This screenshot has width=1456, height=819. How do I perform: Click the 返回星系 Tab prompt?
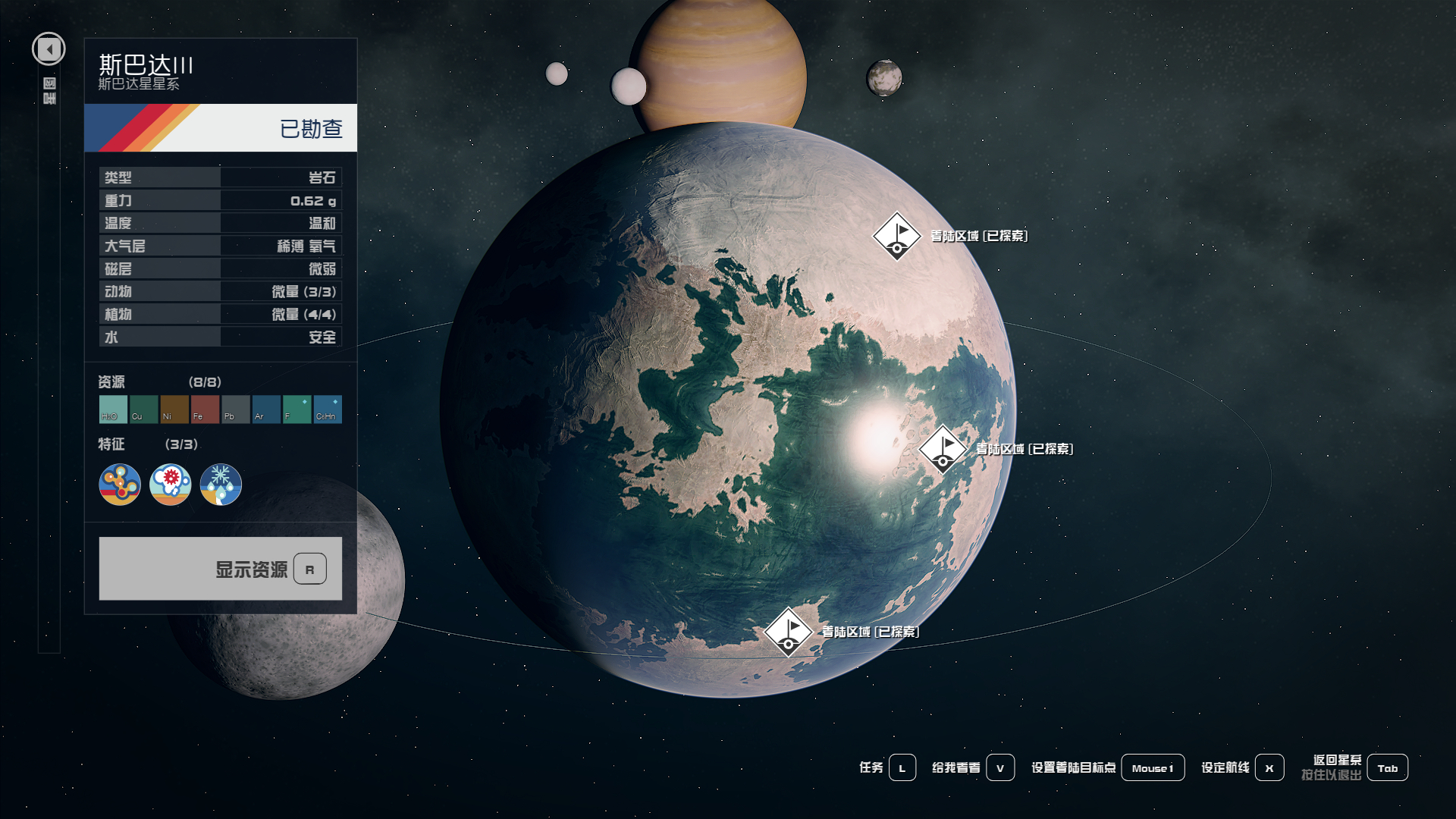[1354, 767]
